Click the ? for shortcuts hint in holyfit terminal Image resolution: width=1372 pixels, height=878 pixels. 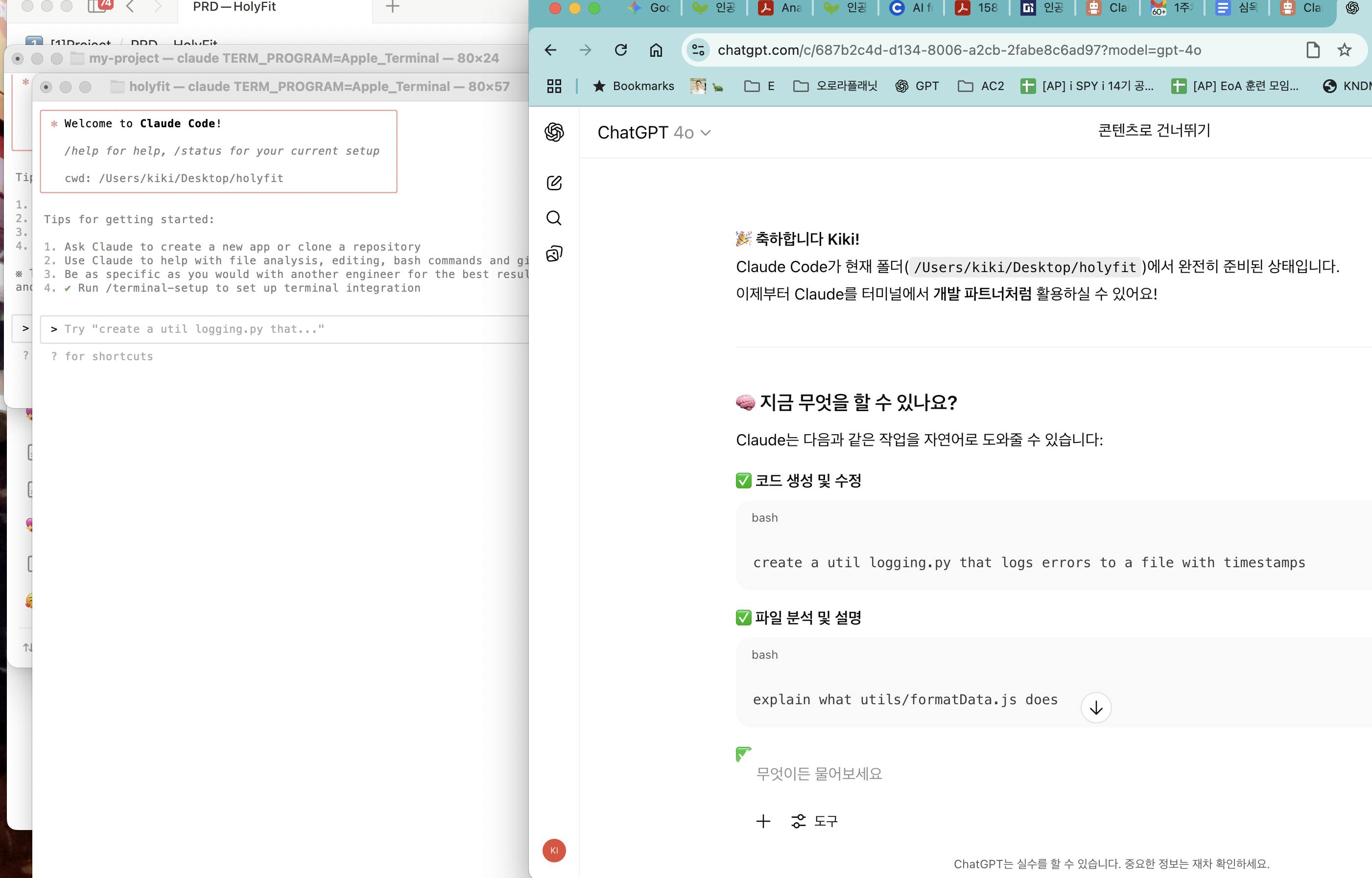(x=102, y=356)
